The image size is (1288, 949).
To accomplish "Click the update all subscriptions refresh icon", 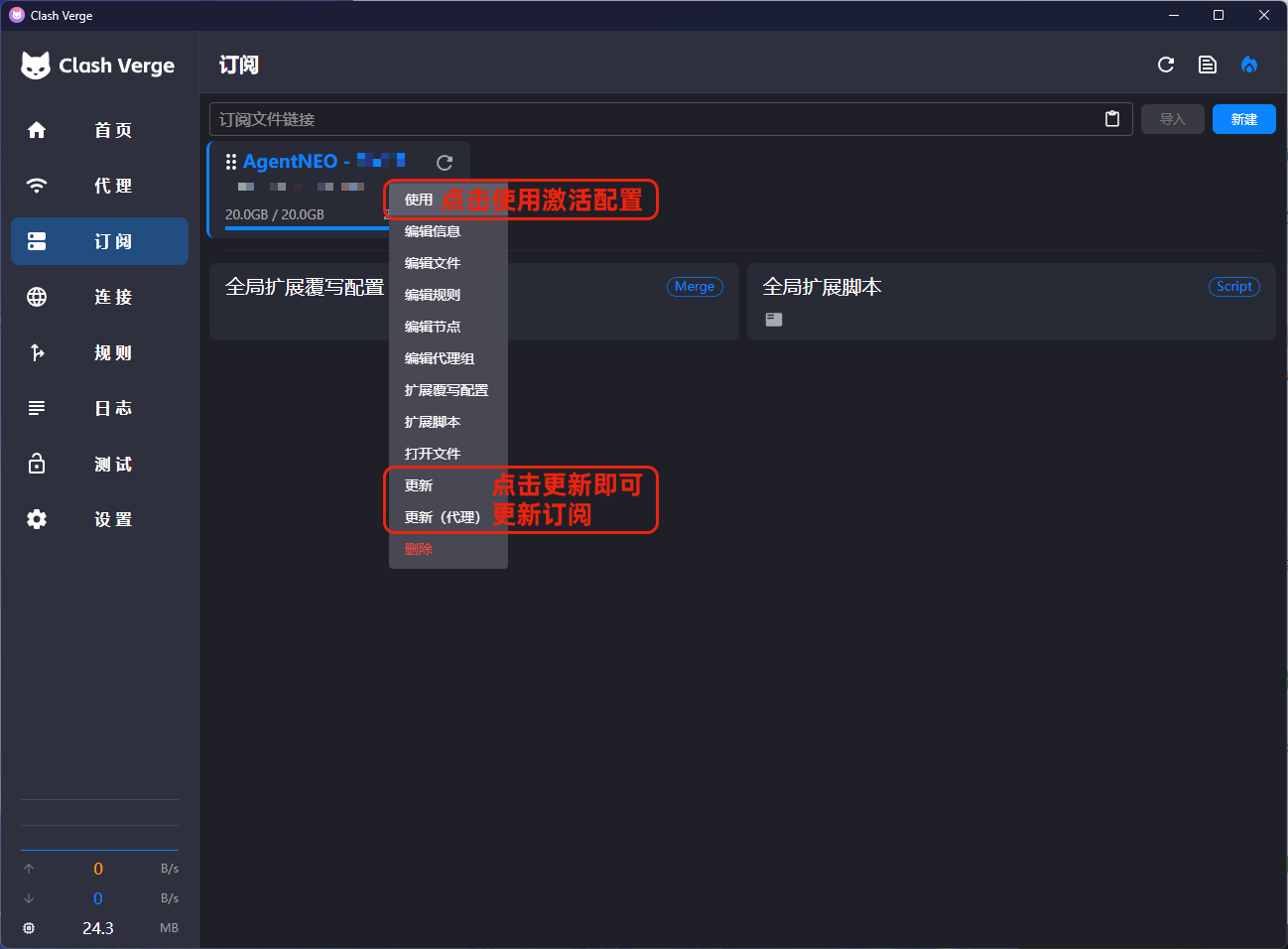I will pyautogui.click(x=1166, y=65).
